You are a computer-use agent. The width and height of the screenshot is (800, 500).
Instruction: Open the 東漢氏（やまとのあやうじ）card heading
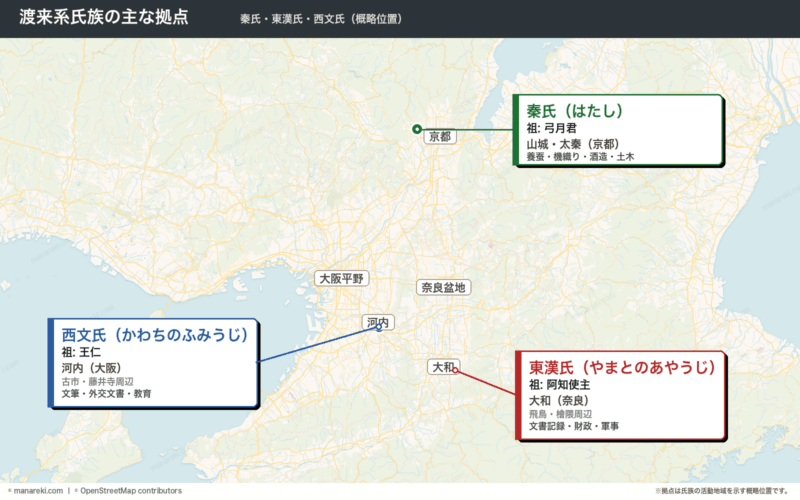tap(622, 367)
